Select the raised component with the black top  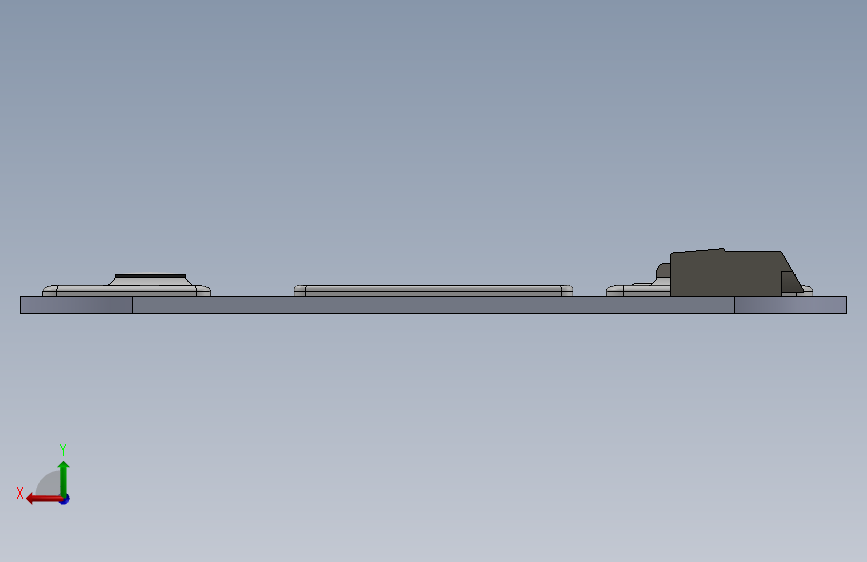coord(127,285)
